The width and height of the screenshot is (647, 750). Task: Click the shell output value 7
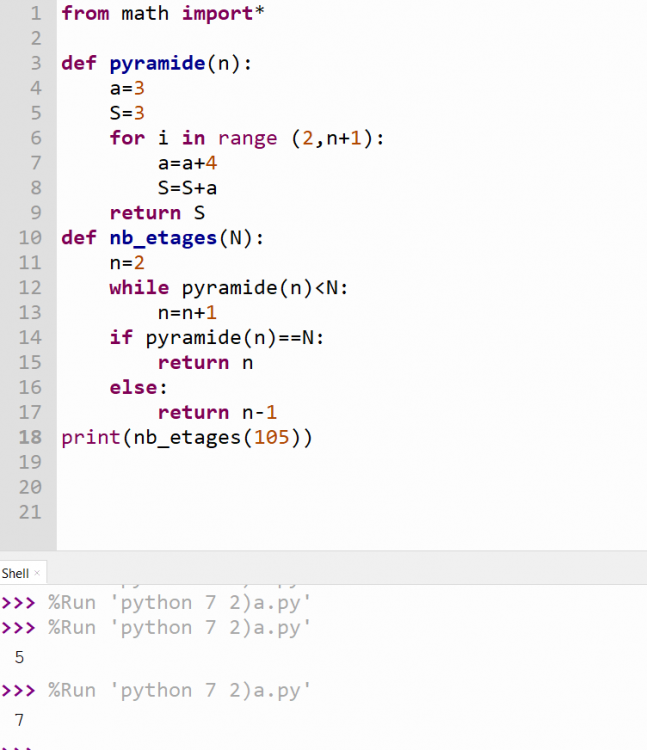[19, 720]
